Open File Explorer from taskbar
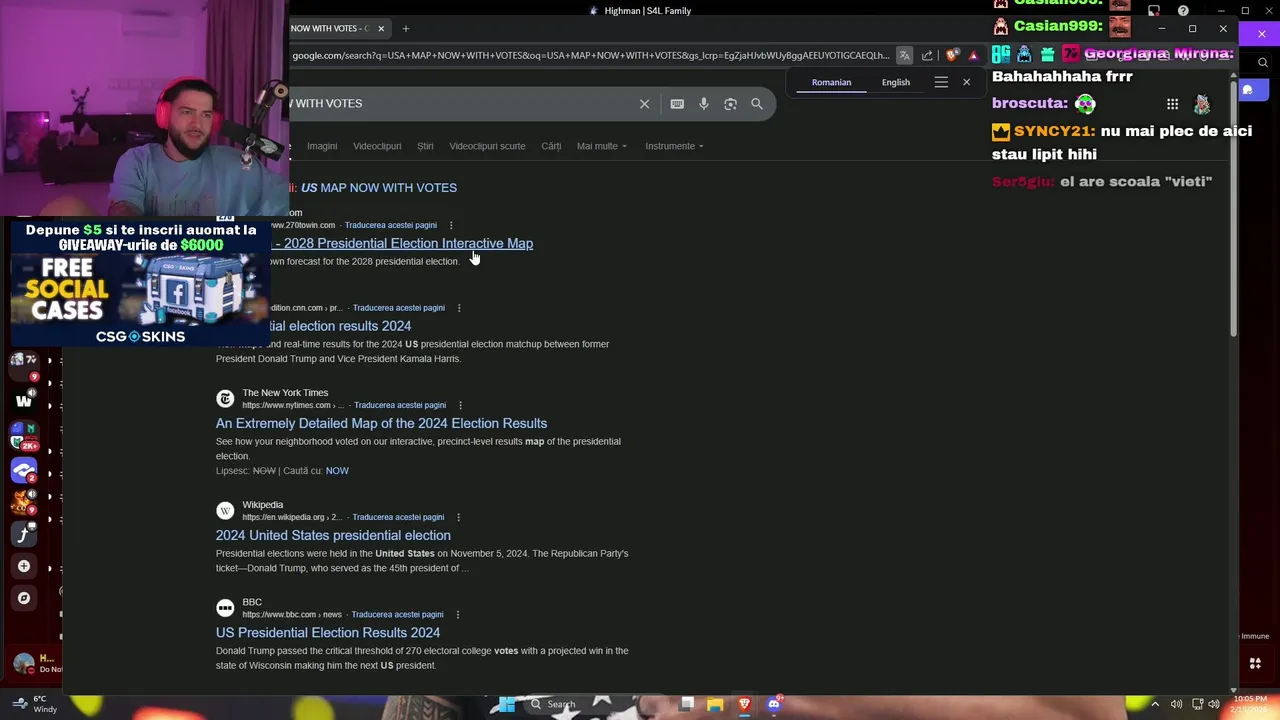Image resolution: width=1280 pixels, height=720 pixels. [x=715, y=704]
